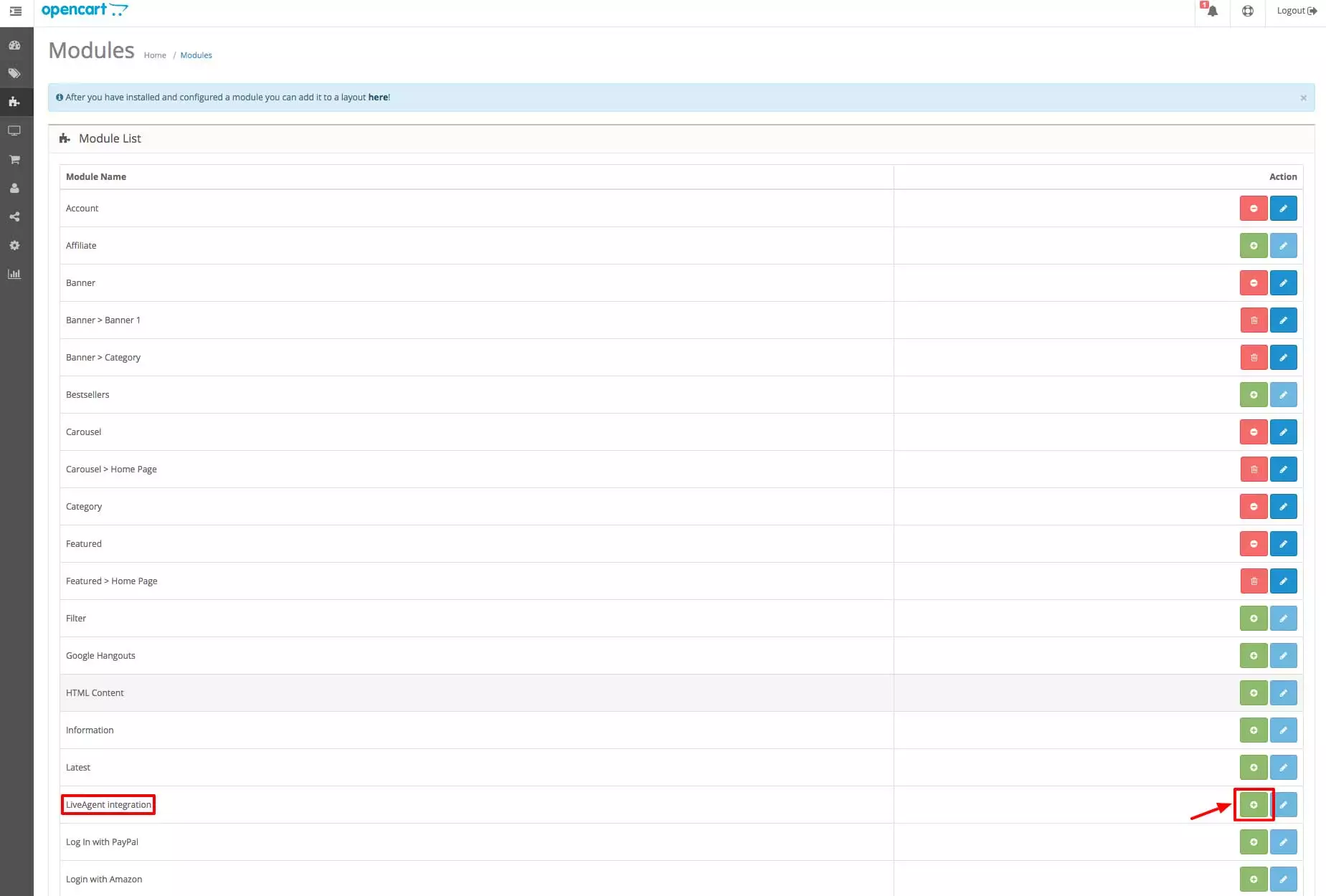
Task: Install the LiveAgent integration module
Action: [x=1253, y=804]
